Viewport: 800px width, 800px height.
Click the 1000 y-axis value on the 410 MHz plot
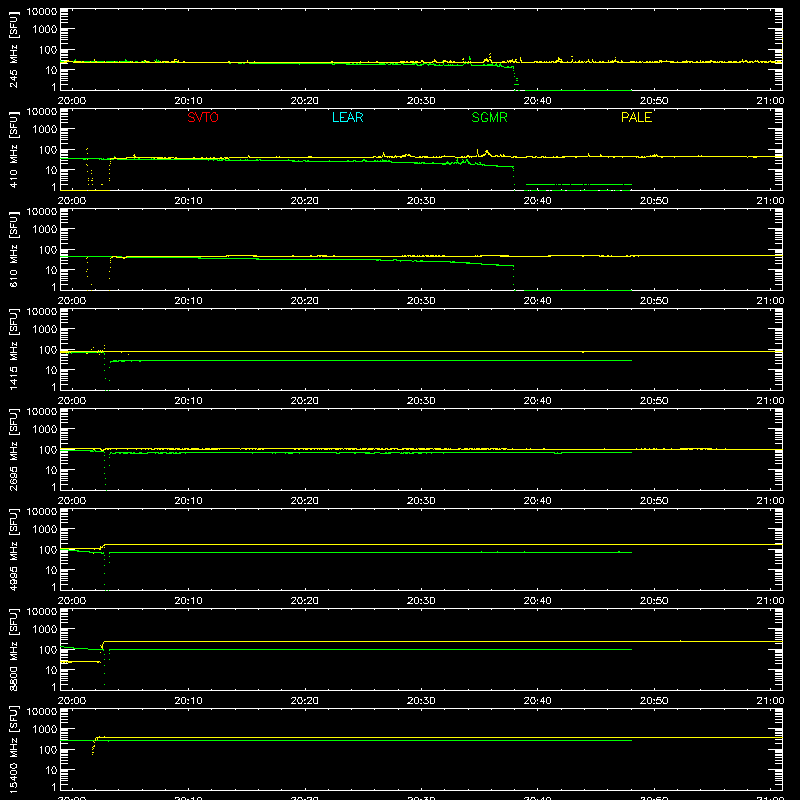click(45, 130)
